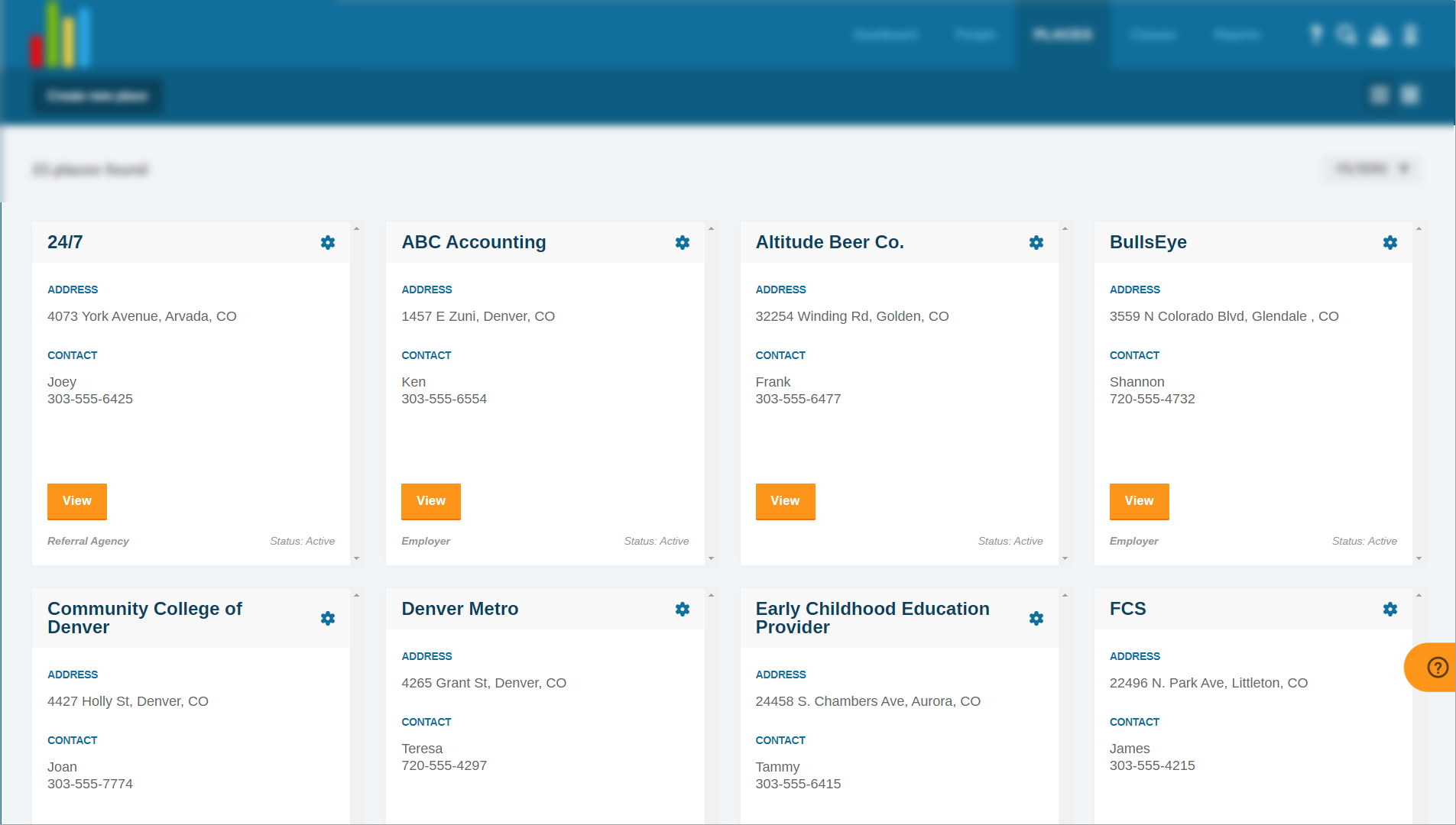
Task: Click contact name Joey
Action: click(x=62, y=382)
